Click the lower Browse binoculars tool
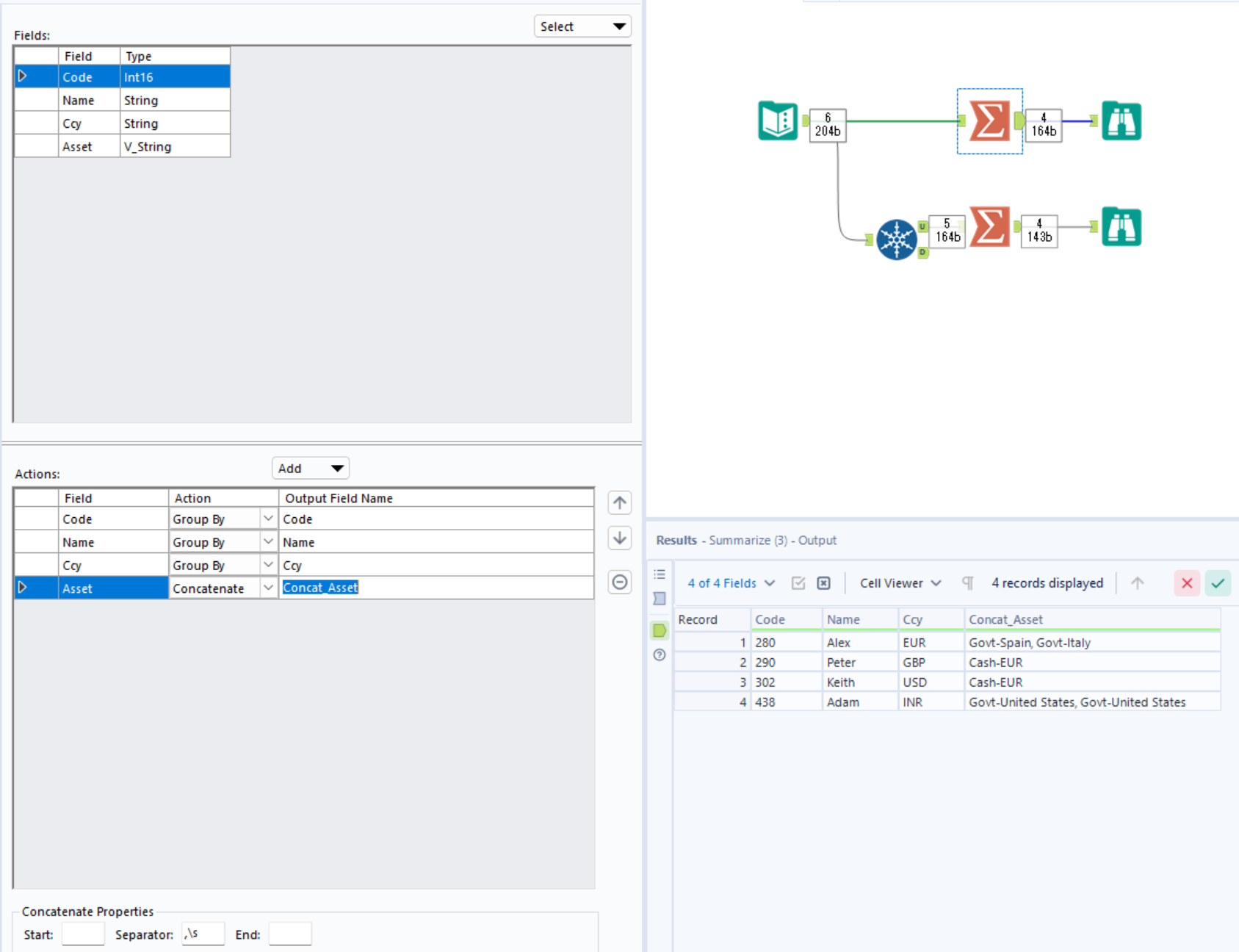The height and width of the screenshot is (952, 1239). point(1122,228)
